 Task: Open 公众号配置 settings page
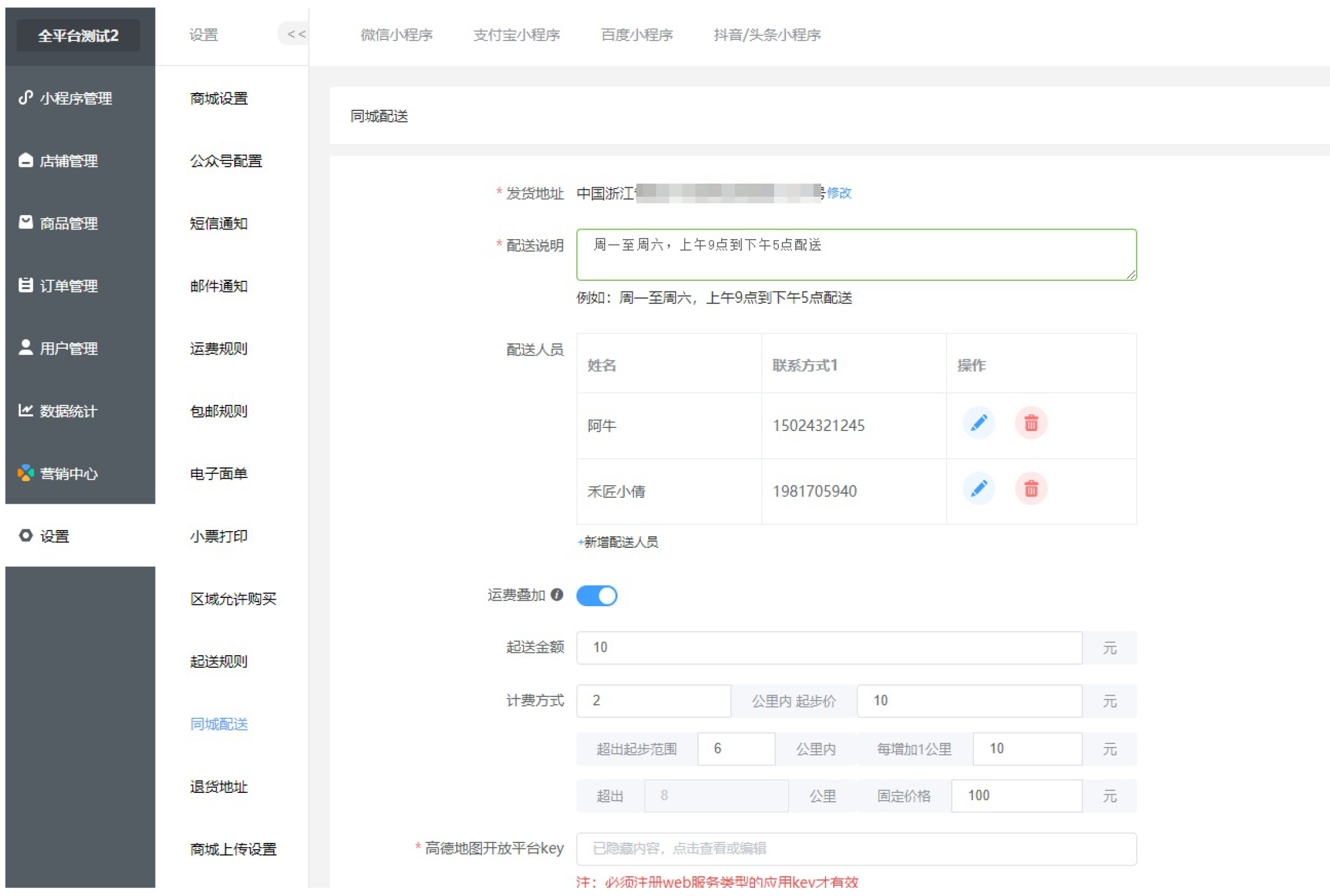pyautogui.click(x=226, y=160)
